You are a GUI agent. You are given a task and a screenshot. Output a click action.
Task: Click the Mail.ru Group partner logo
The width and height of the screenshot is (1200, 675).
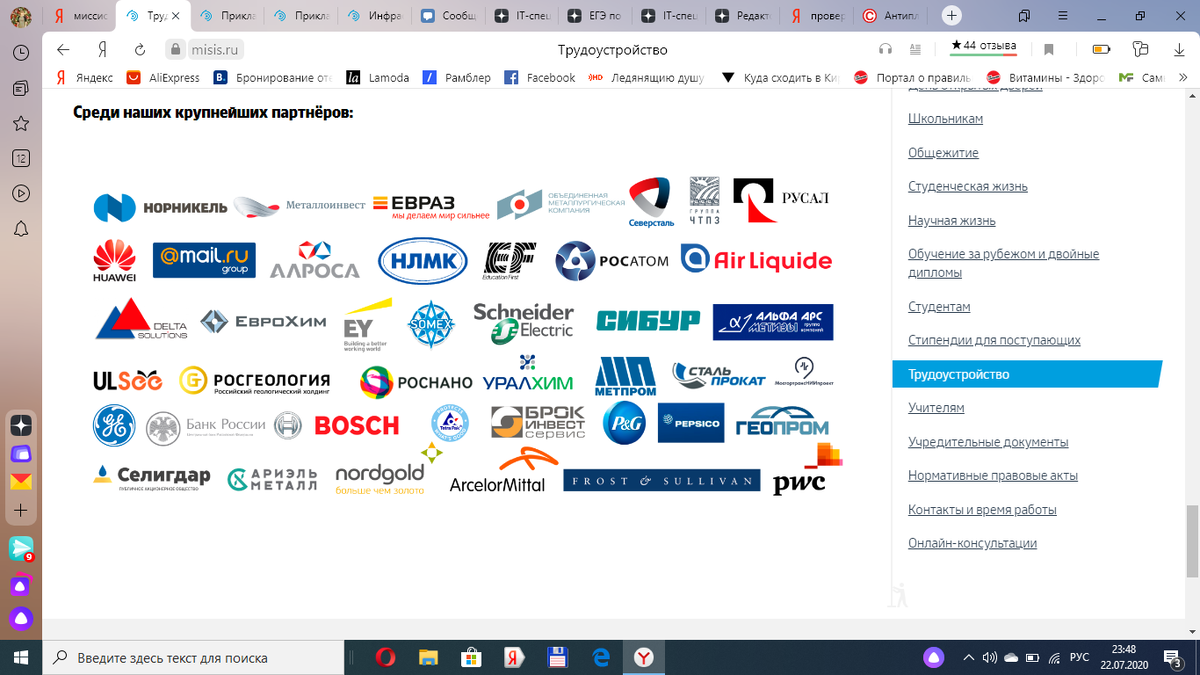coord(204,260)
